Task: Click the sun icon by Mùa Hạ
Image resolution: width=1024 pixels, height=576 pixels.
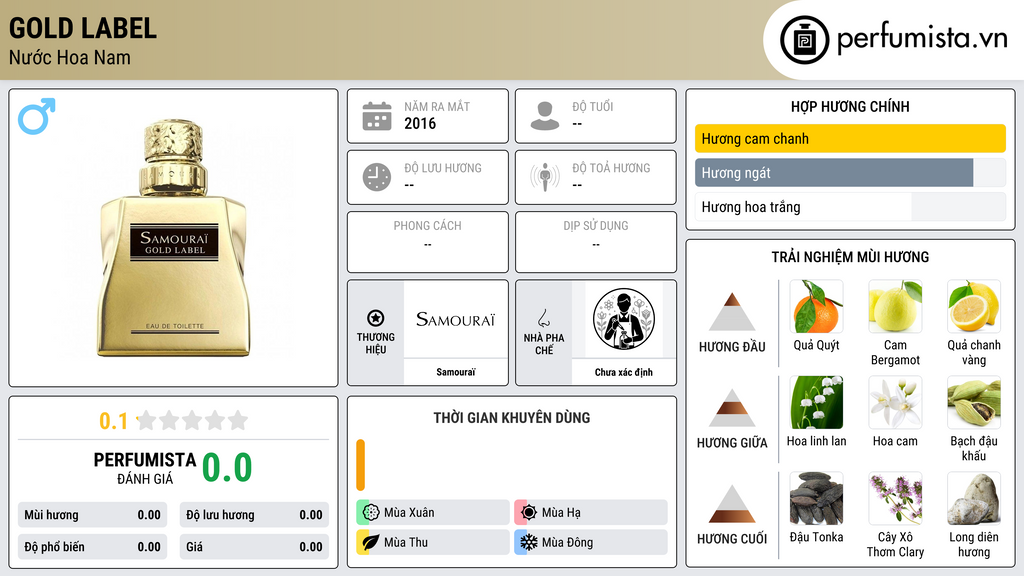Action: tap(529, 512)
